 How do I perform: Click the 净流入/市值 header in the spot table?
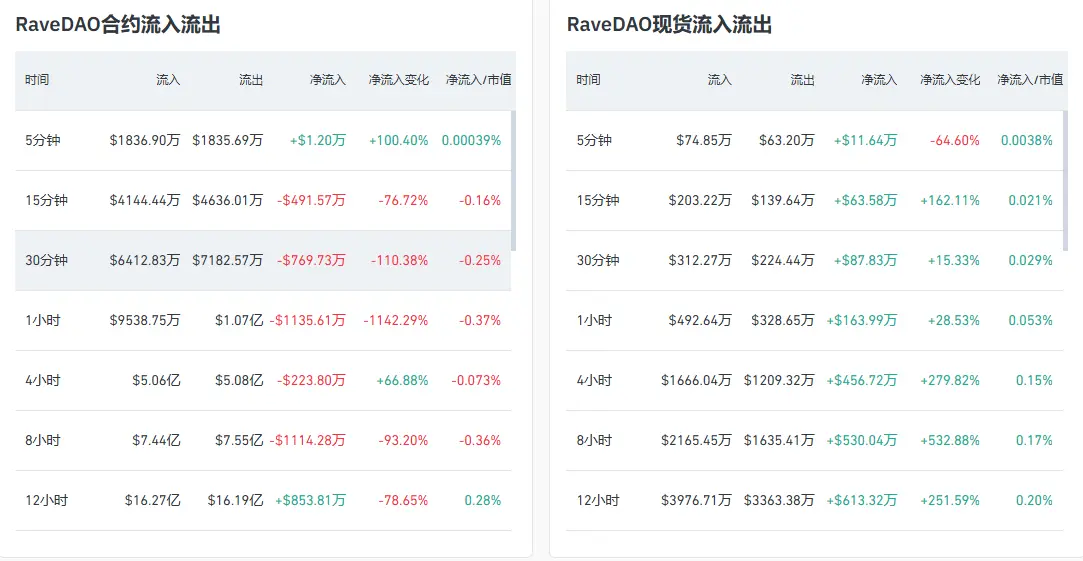coord(1030,80)
